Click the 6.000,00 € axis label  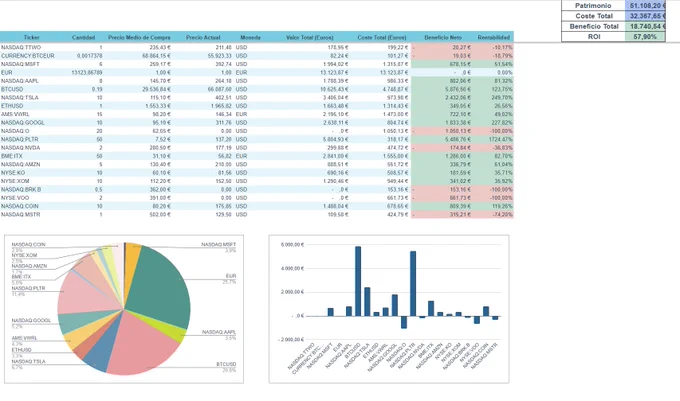point(292,245)
